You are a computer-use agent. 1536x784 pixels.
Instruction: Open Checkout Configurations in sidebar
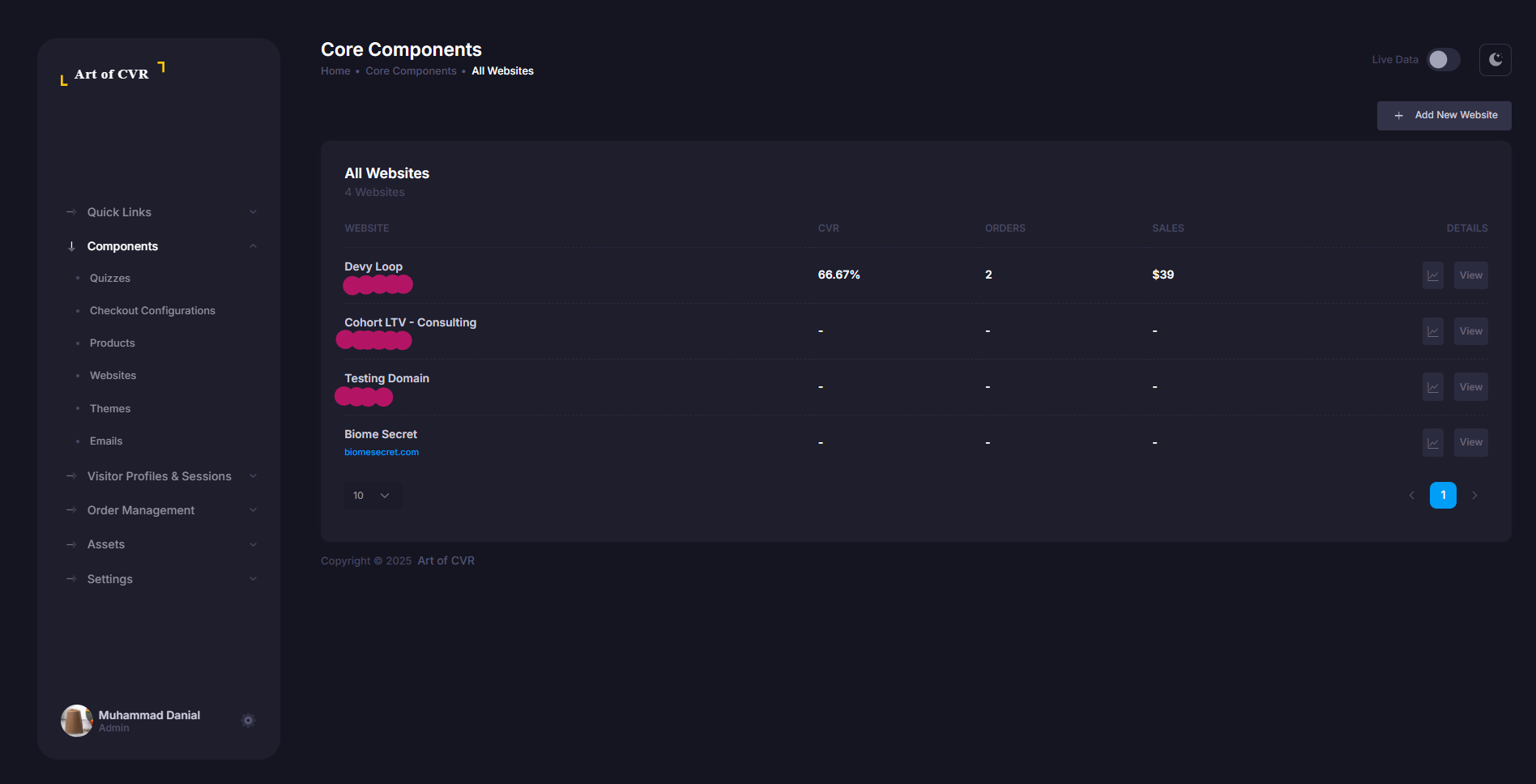(152, 311)
